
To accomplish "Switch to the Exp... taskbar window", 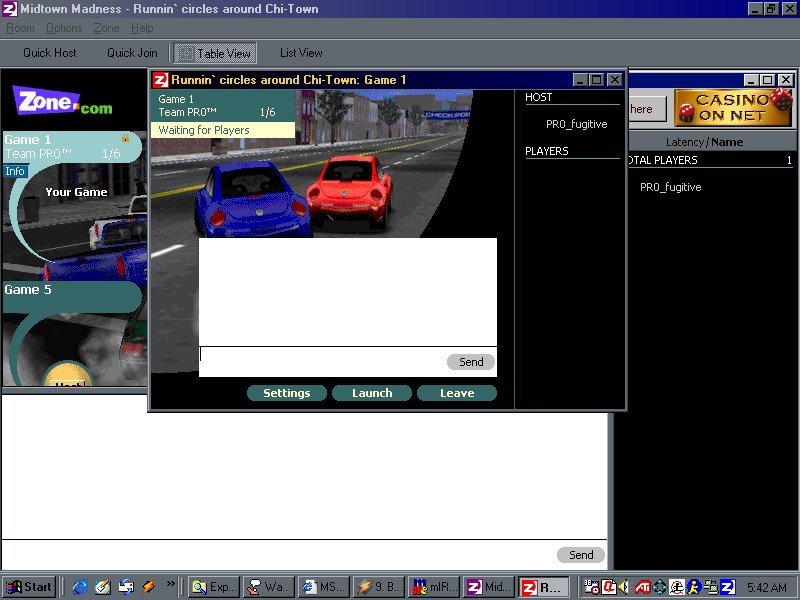I will [x=214, y=587].
